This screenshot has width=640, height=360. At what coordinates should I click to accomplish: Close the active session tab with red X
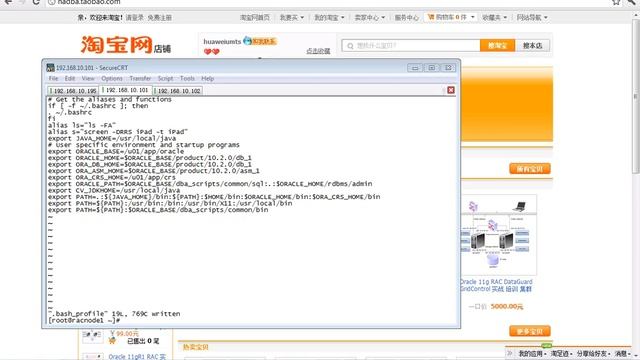coord(451,90)
